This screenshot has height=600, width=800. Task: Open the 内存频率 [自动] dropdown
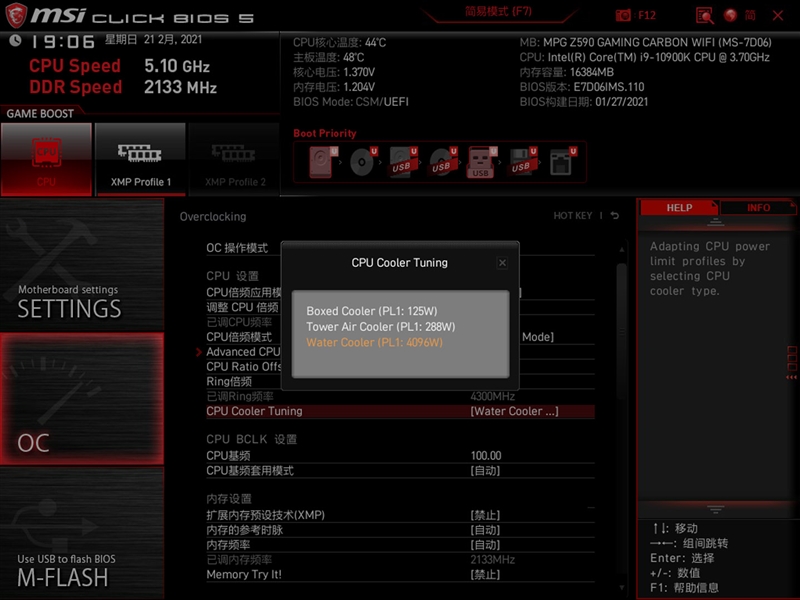[x=485, y=545]
